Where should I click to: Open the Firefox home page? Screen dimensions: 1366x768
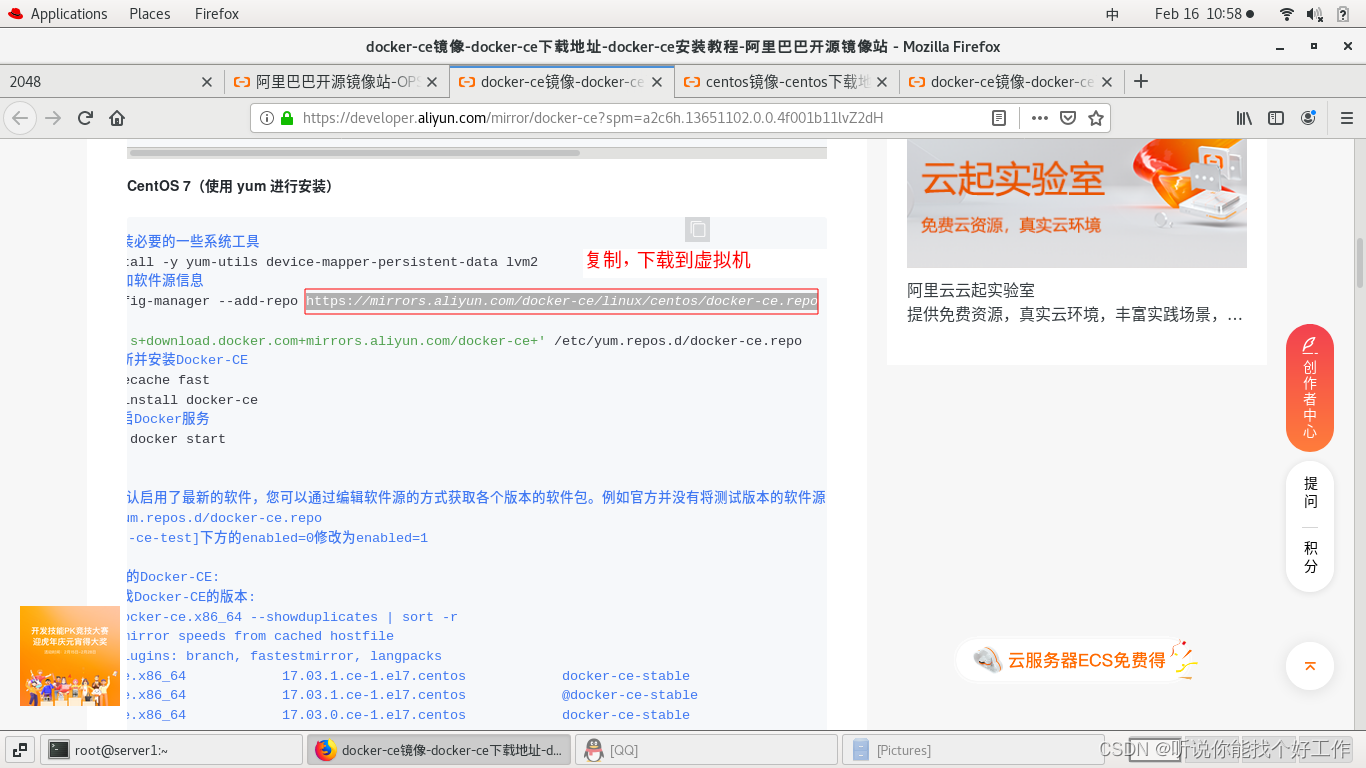click(117, 118)
